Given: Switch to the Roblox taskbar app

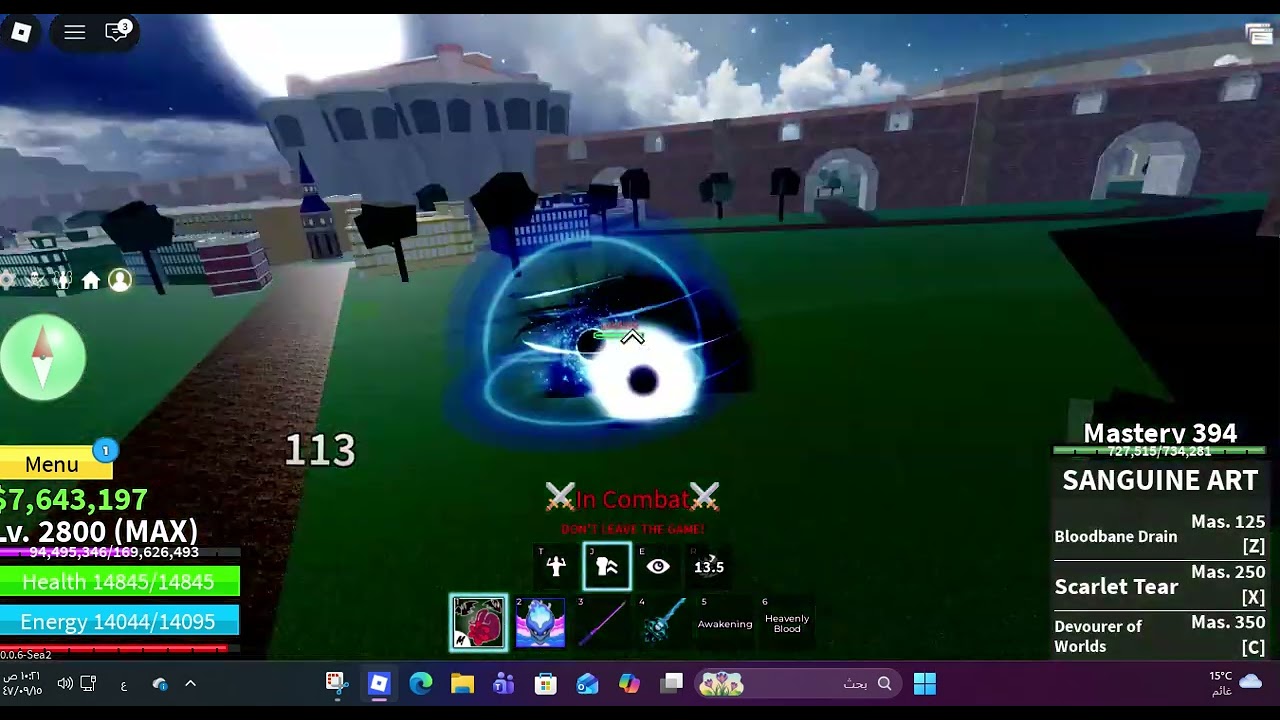Looking at the screenshot, I should pos(378,684).
